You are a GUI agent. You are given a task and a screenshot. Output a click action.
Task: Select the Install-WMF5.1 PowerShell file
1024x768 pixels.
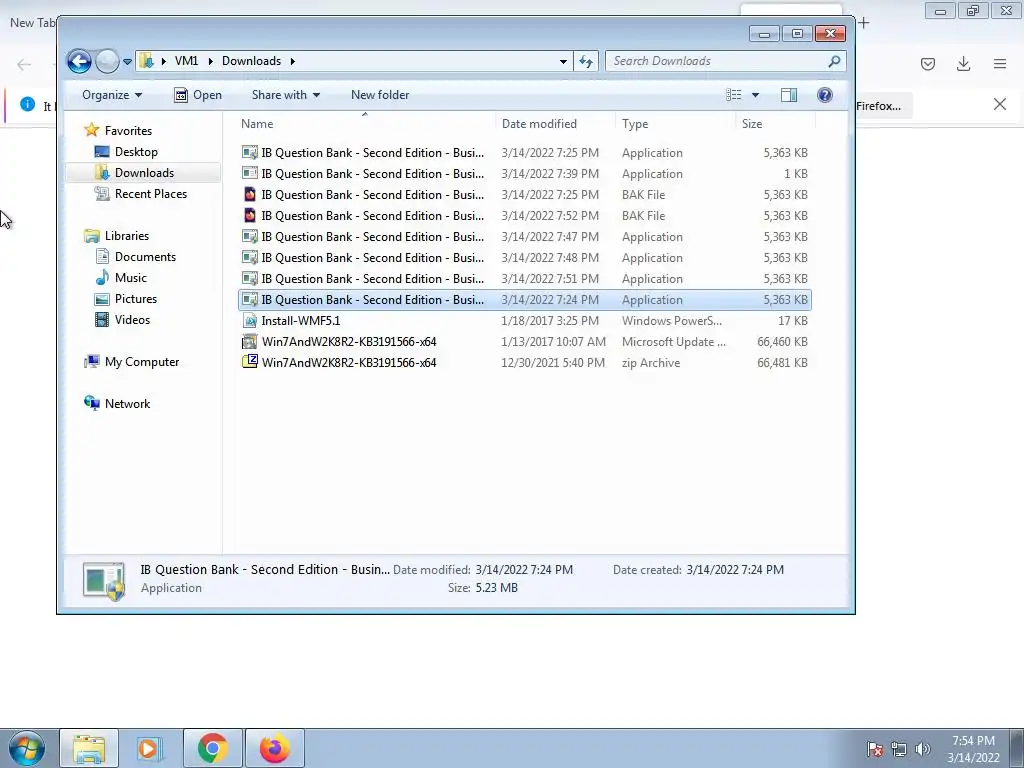[524, 321]
